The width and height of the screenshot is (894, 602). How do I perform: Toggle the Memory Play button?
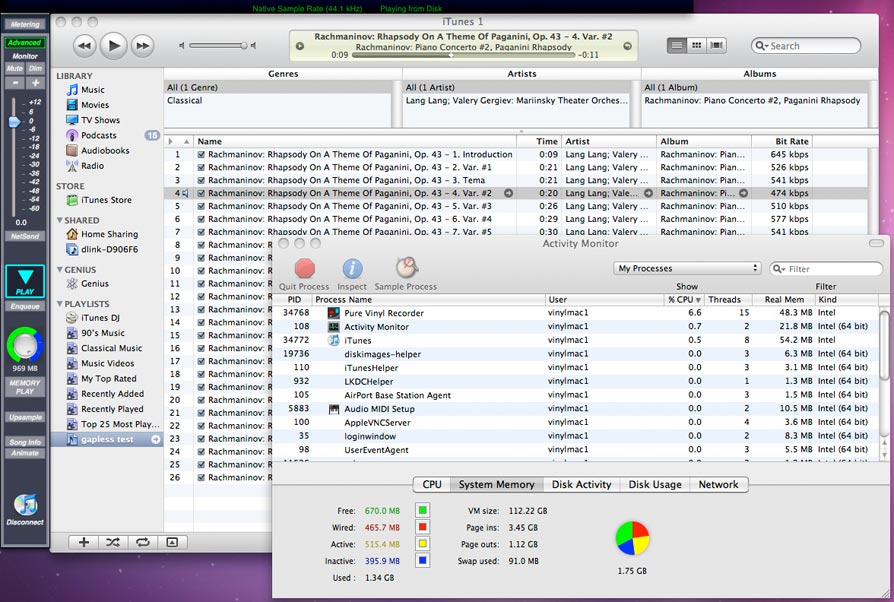(x=25, y=387)
